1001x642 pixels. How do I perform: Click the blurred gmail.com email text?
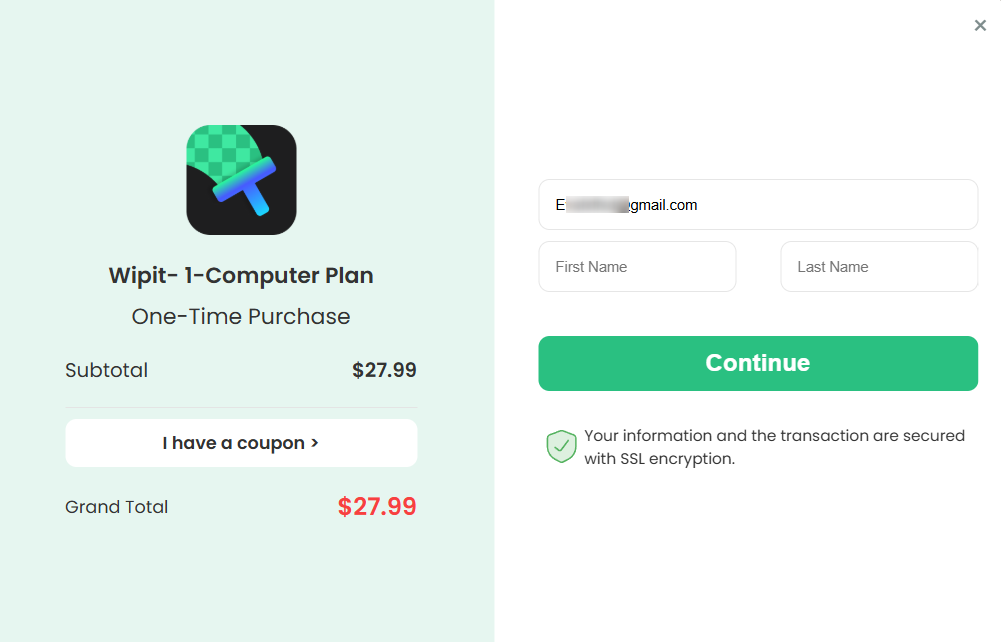click(627, 204)
